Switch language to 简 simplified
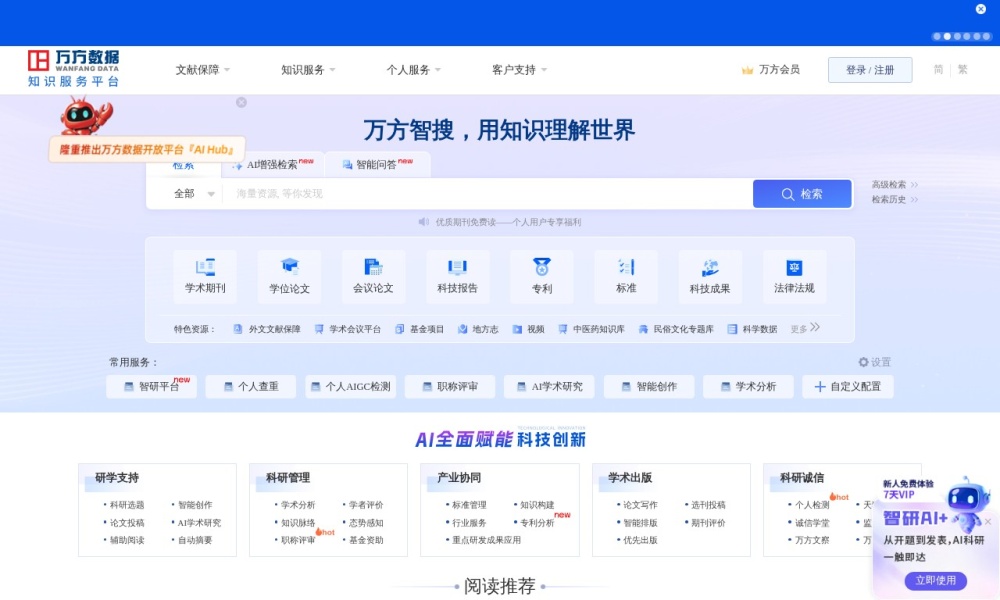Viewport: 1000px width, 600px height. pos(938,70)
